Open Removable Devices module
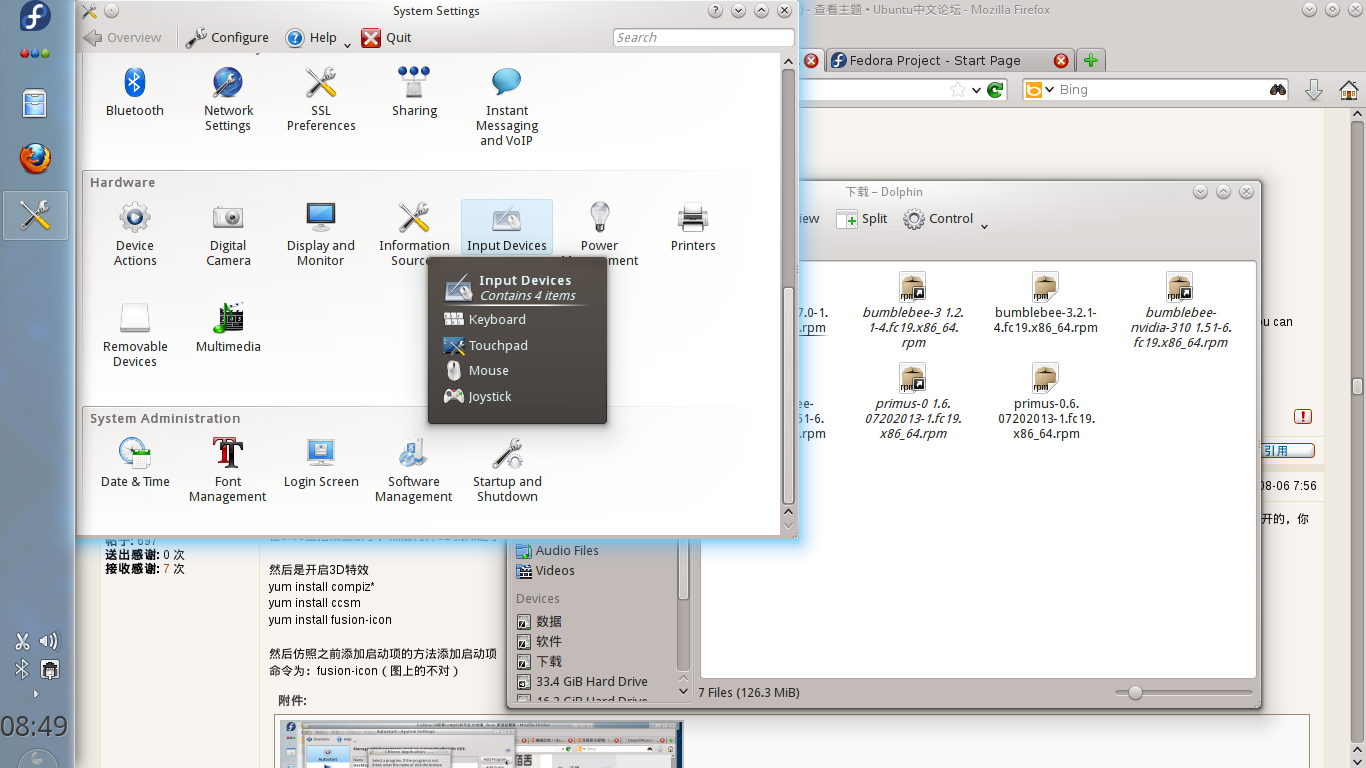 click(x=135, y=336)
